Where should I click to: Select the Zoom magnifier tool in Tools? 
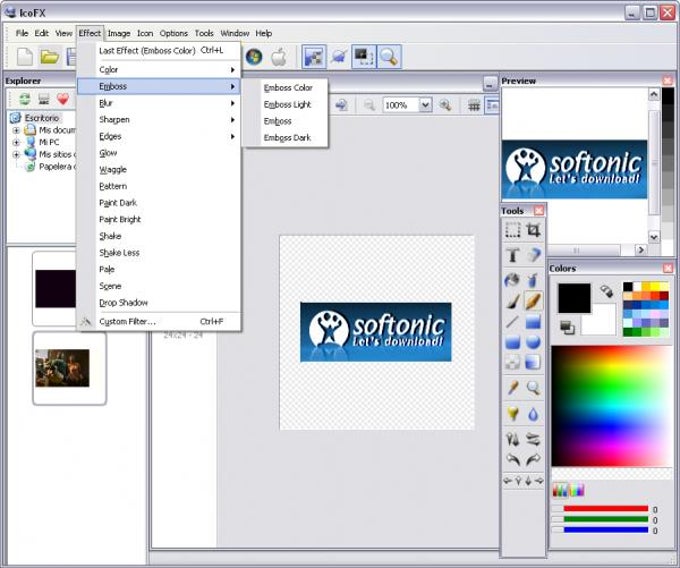(x=533, y=388)
